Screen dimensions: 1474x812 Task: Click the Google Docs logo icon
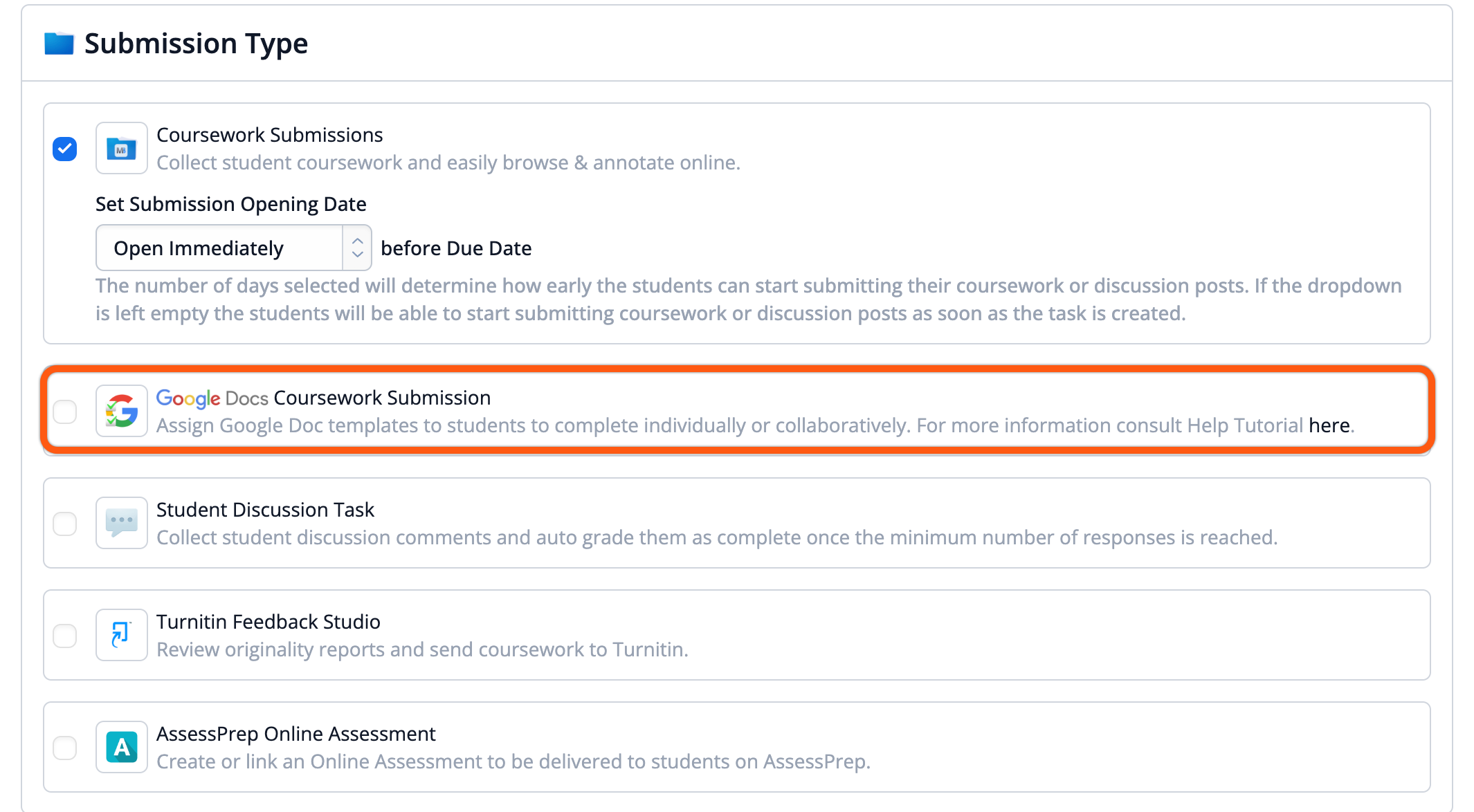pos(122,412)
